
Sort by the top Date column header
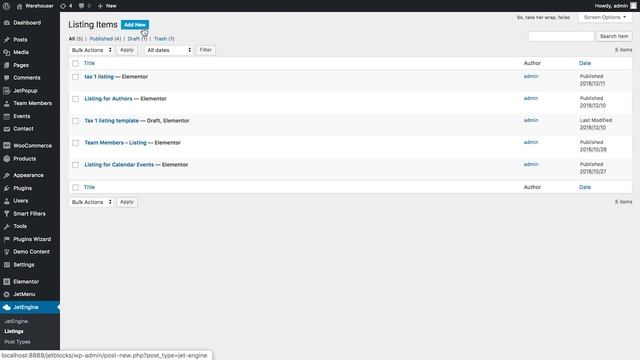pyautogui.click(x=585, y=63)
